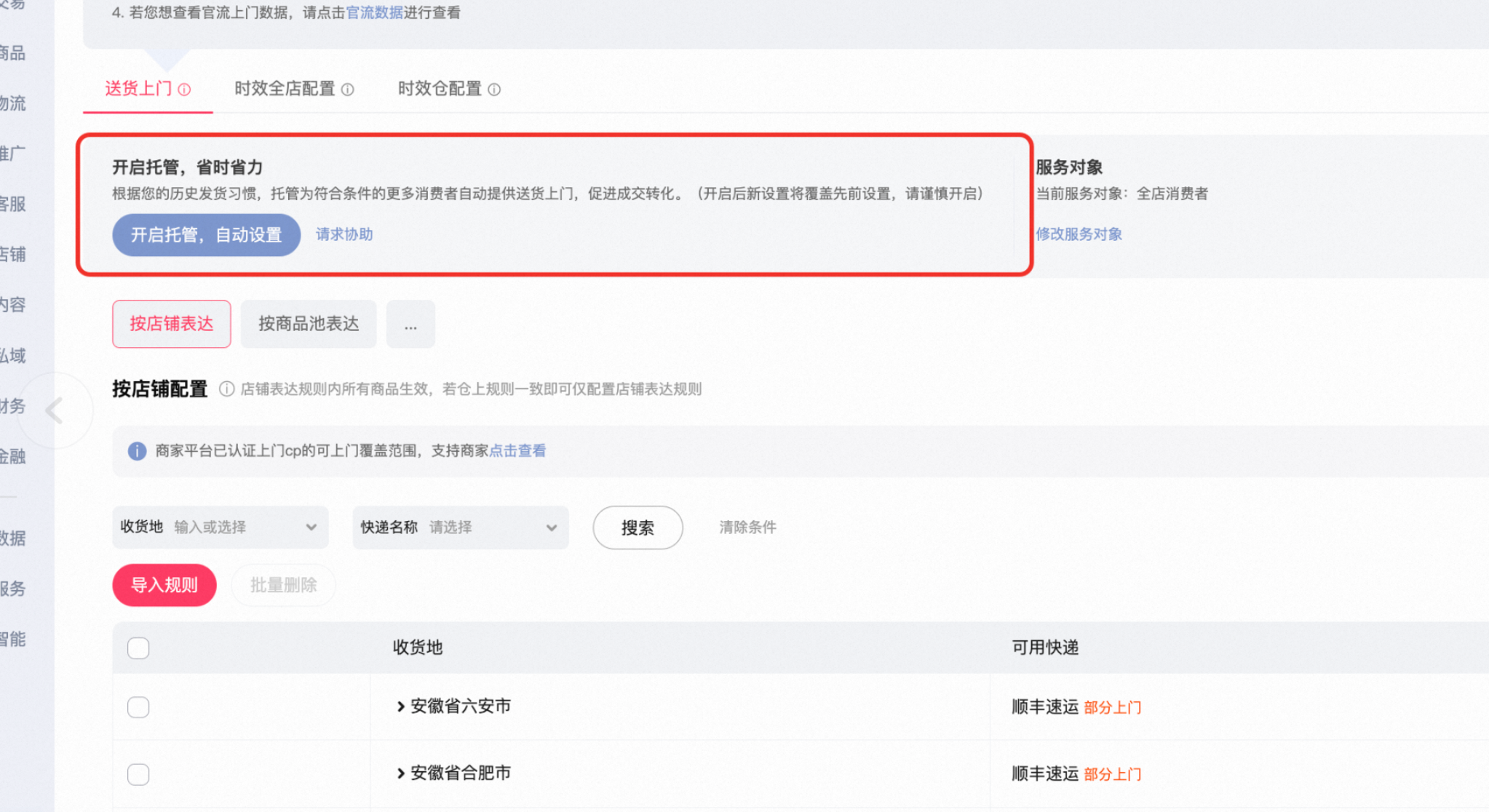Toggle select-all checkbox in table header
Screen dimensions: 1489x812
(x=138, y=648)
